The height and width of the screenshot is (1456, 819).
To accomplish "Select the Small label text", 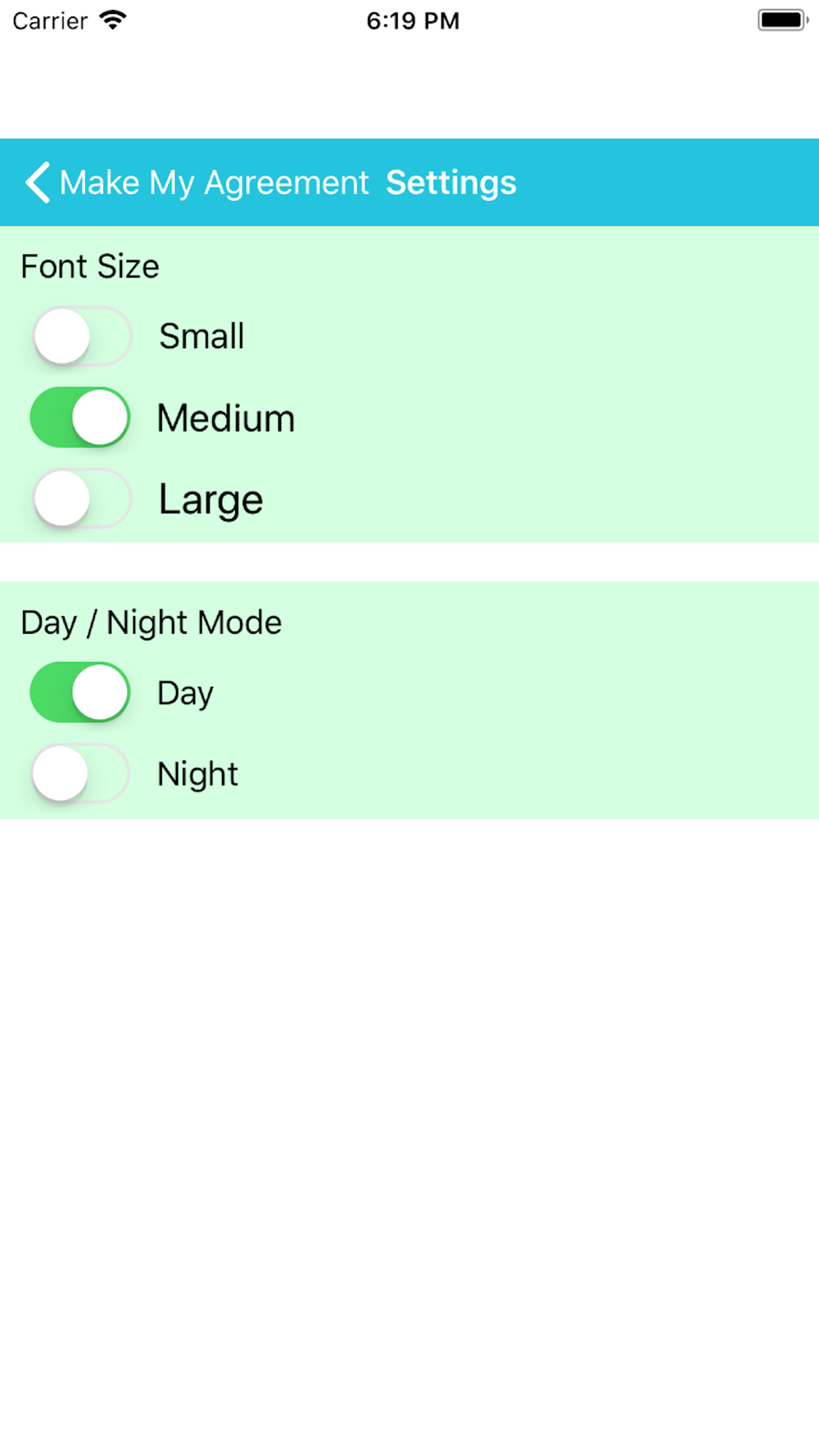I will (201, 336).
